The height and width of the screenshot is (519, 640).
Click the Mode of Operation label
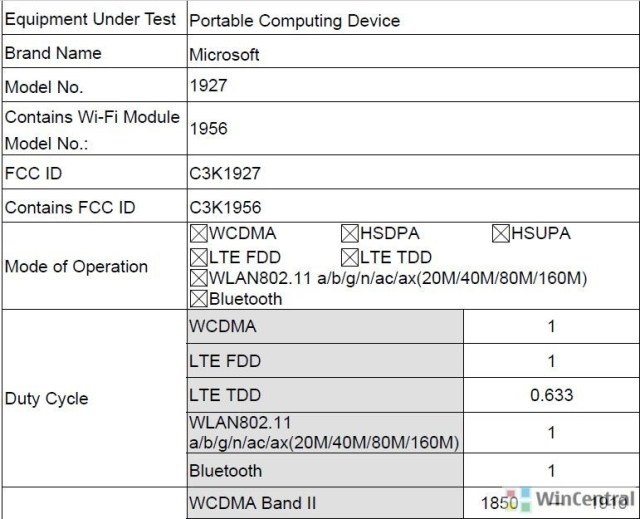(76, 266)
